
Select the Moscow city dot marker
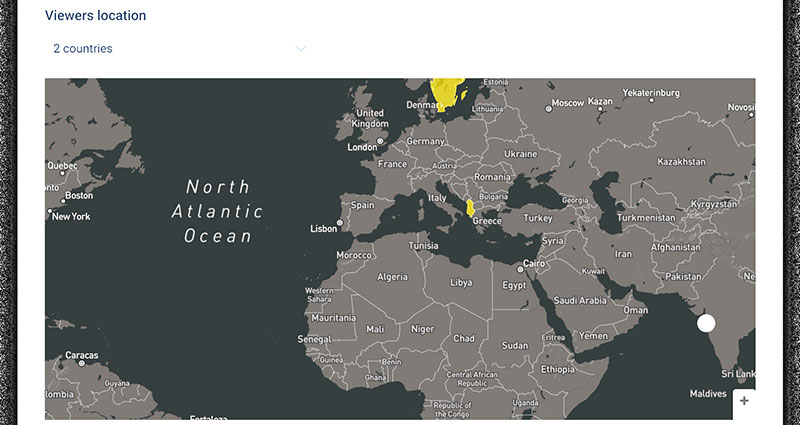coord(548,108)
